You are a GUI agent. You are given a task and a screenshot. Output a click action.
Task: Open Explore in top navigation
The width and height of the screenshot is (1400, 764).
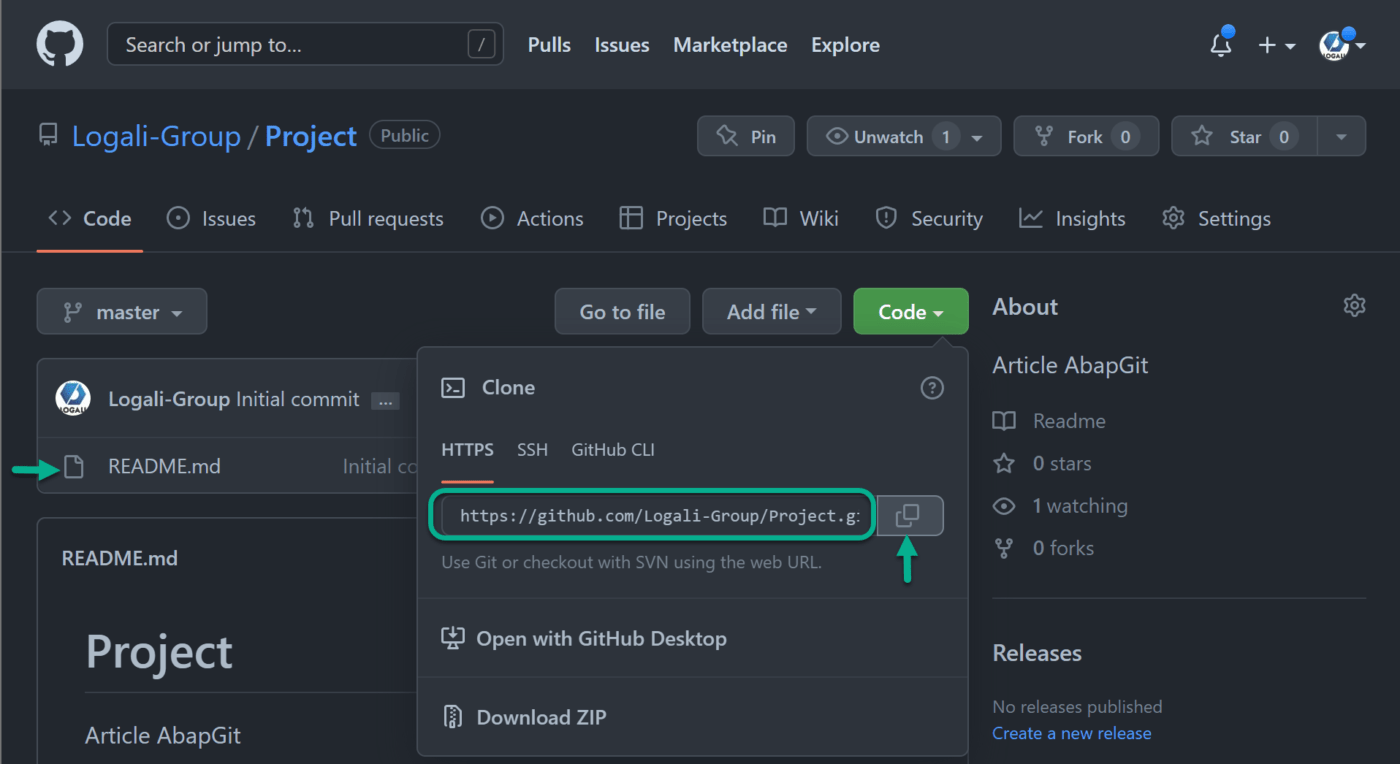tap(846, 45)
